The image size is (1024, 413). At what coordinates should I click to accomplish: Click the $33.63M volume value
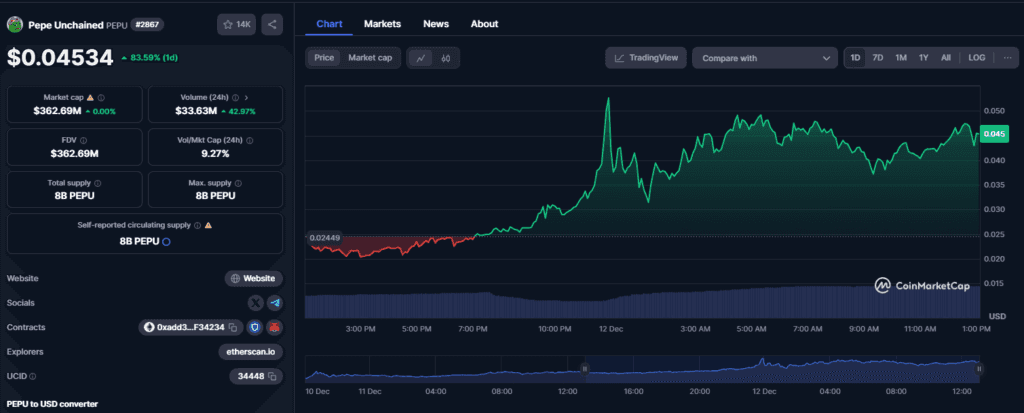[x=195, y=111]
